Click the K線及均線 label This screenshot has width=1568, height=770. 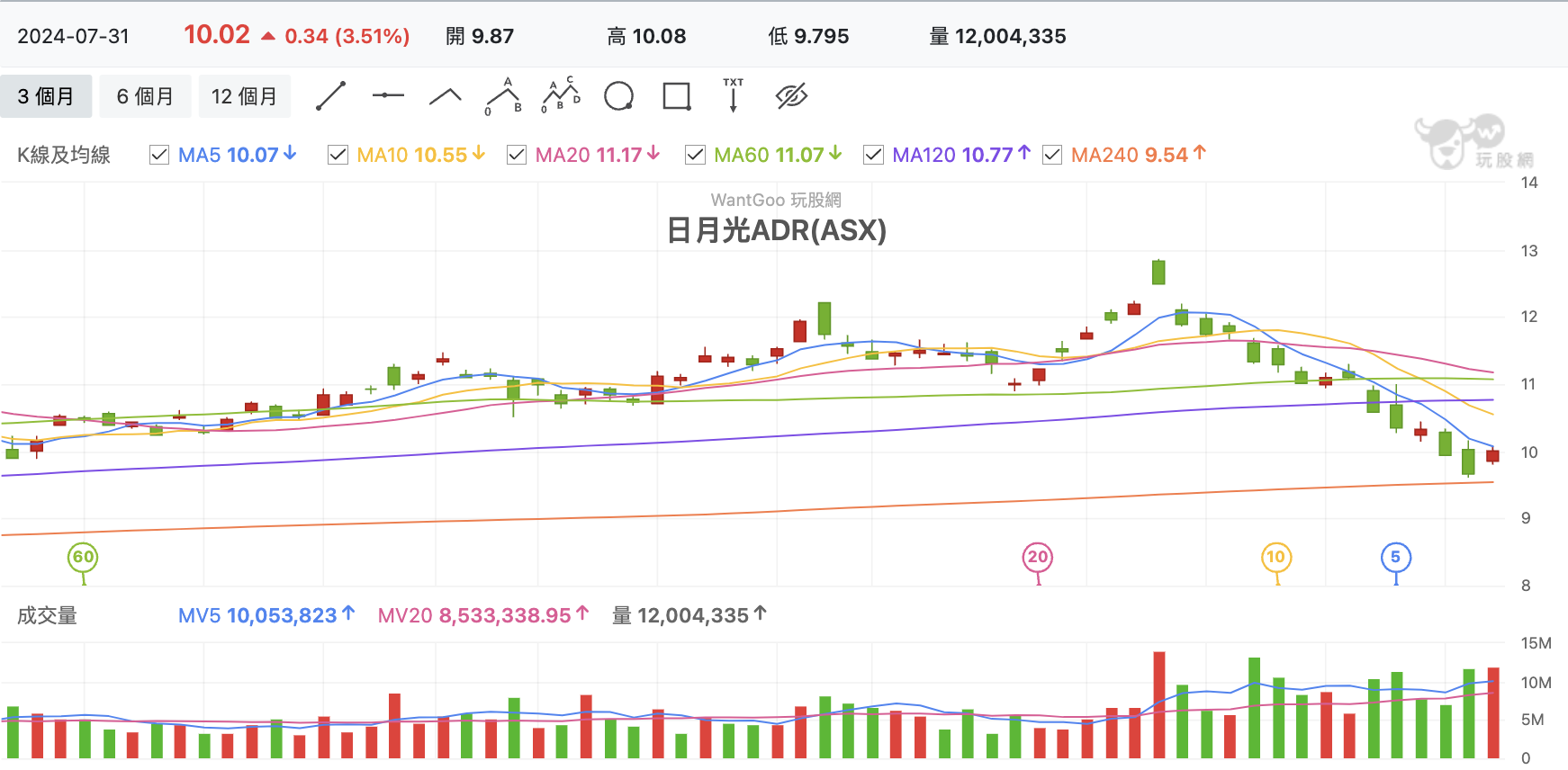point(64,155)
